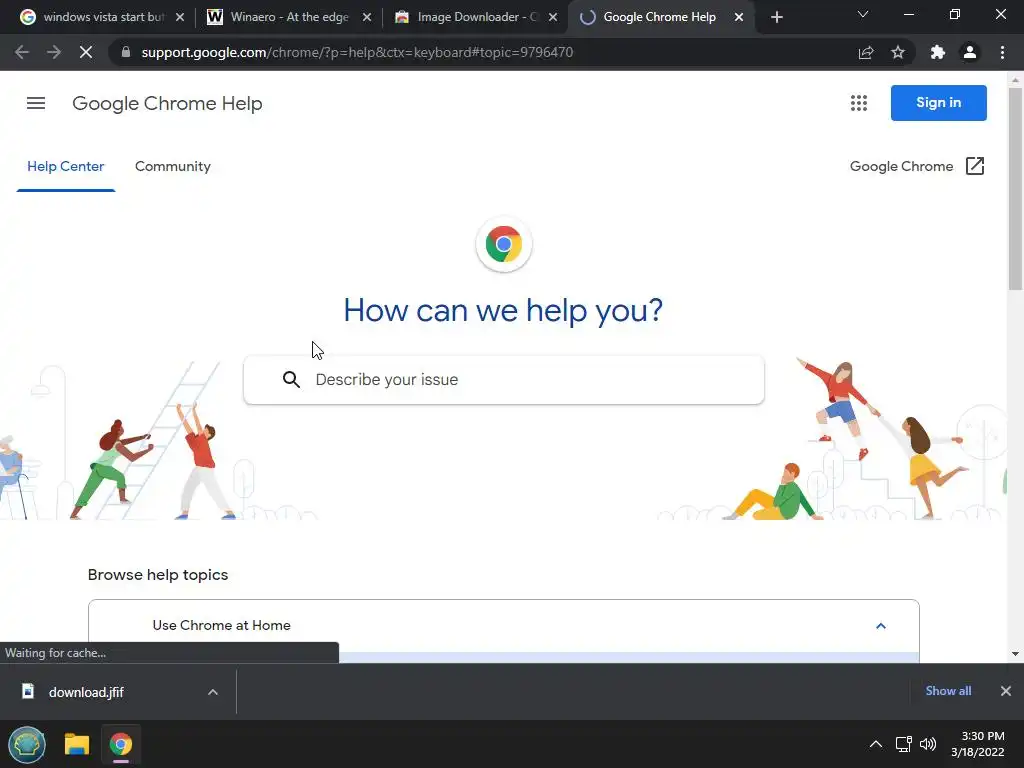Switch to the Help Center tab
1024x768 pixels.
(65, 167)
